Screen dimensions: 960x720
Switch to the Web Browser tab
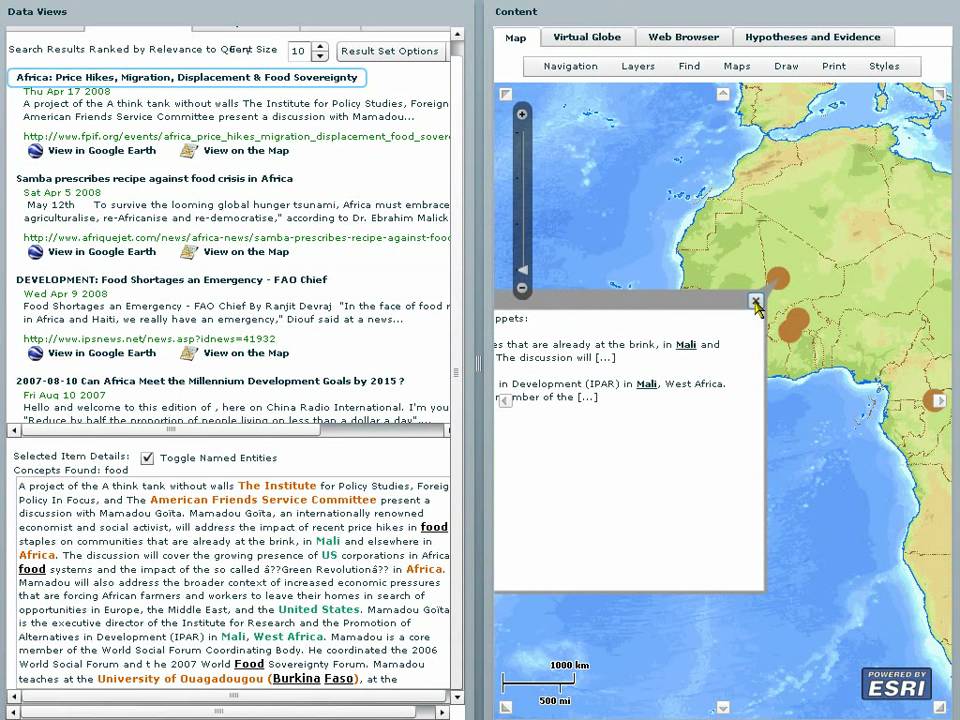pyautogui.click(x=683, y=37)
